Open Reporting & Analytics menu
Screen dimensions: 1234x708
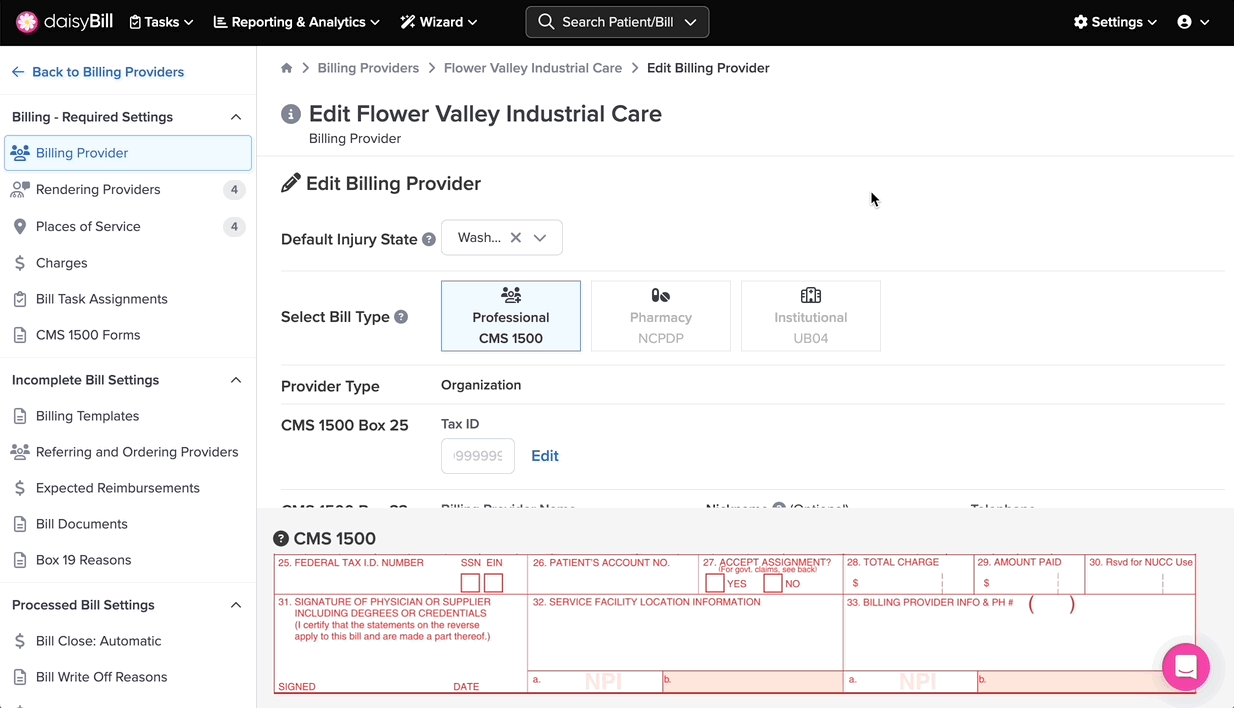pos(298,22)
